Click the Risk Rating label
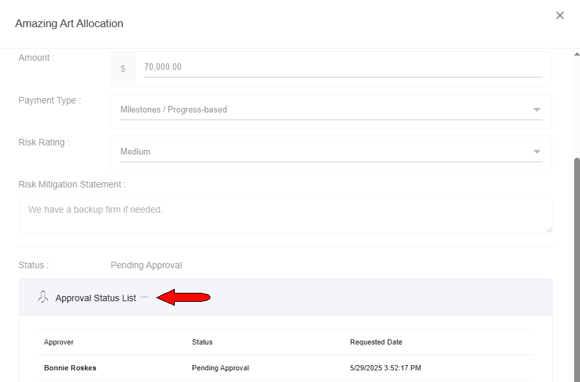Image resolution: width=580 pixels, height=382 pixels. pos(44,142)
